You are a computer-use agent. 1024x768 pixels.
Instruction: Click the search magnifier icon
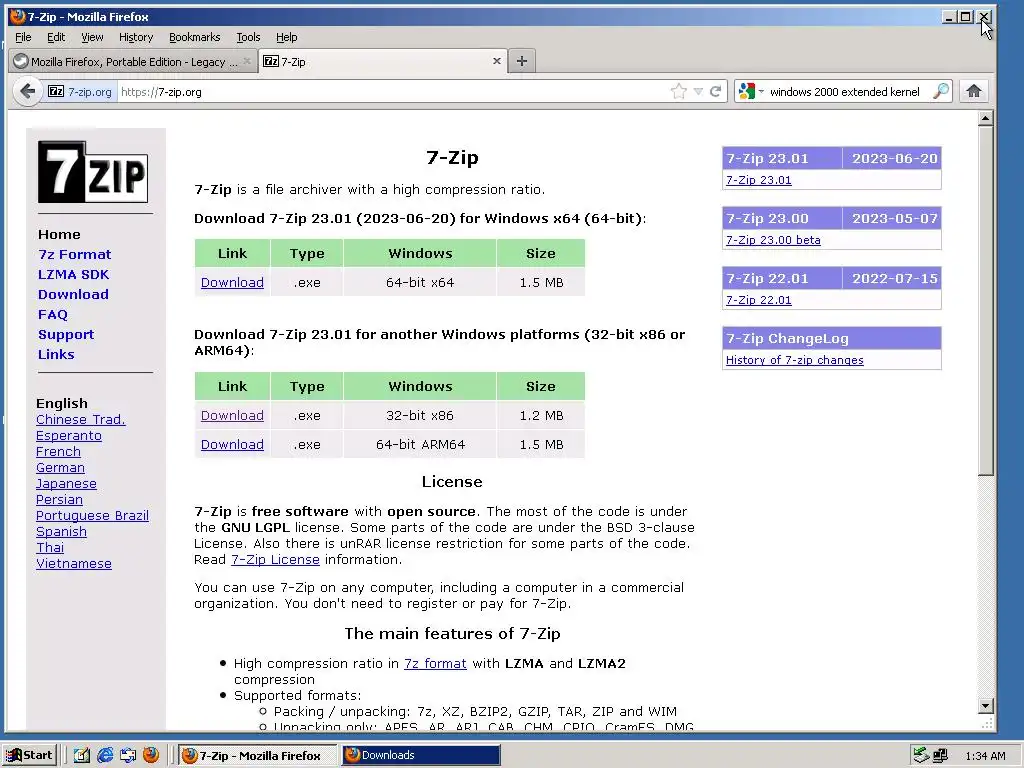click(941, 91)
